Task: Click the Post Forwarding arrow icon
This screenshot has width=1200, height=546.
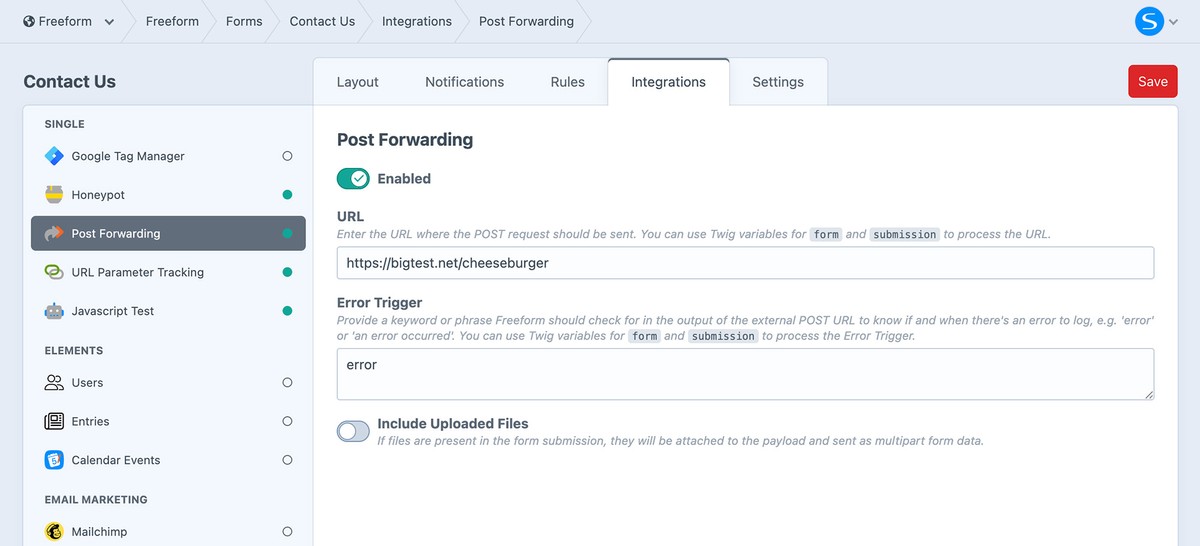Action: pos(54,234)
